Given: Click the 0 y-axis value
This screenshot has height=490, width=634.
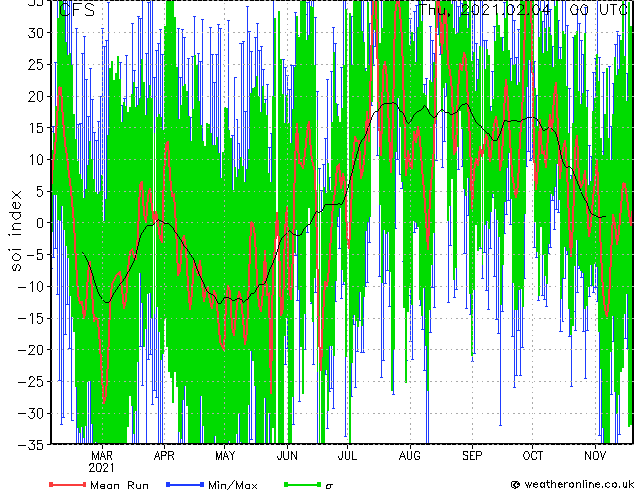Looking at the screenshot, I should click(x=40, y=223).
